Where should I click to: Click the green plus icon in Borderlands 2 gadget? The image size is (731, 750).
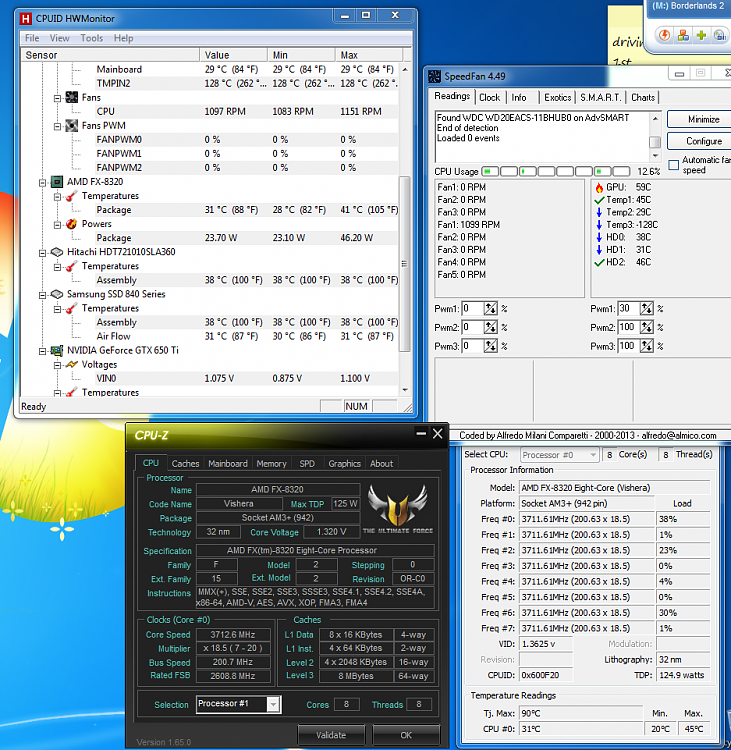point(701,35)
